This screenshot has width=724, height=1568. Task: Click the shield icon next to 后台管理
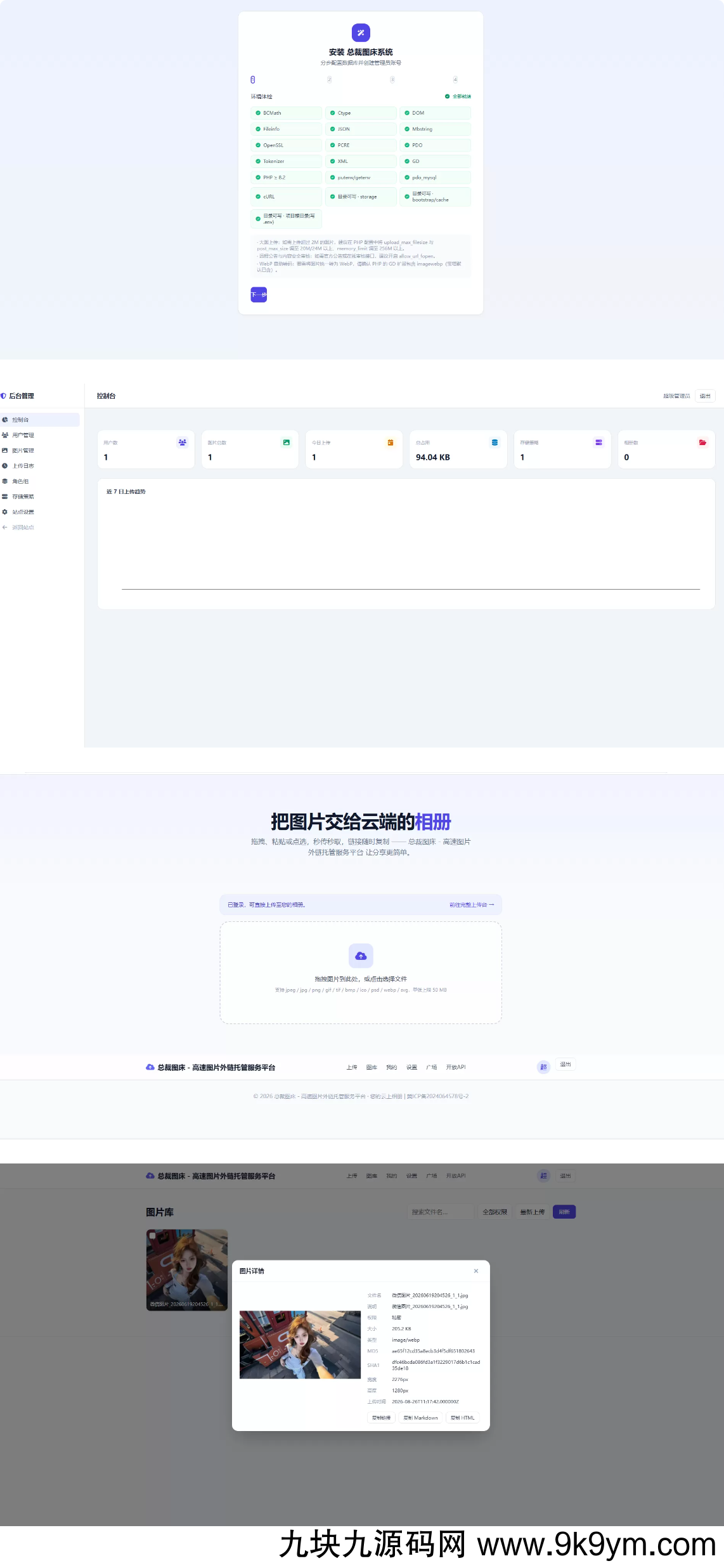[x=3, y=396]
